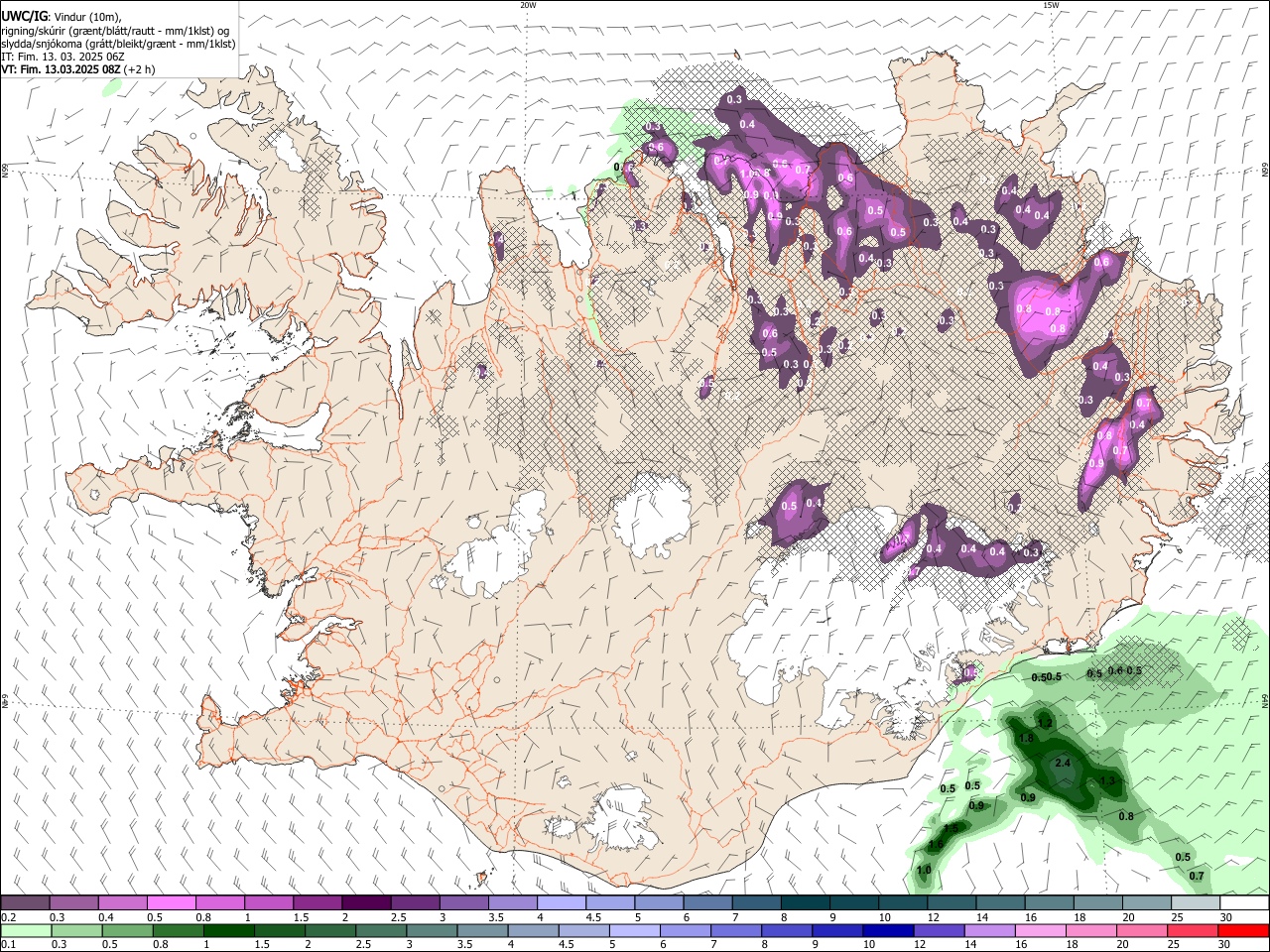Click the 'rigning/skúrir' legend description line

click(x=115, y=31)
